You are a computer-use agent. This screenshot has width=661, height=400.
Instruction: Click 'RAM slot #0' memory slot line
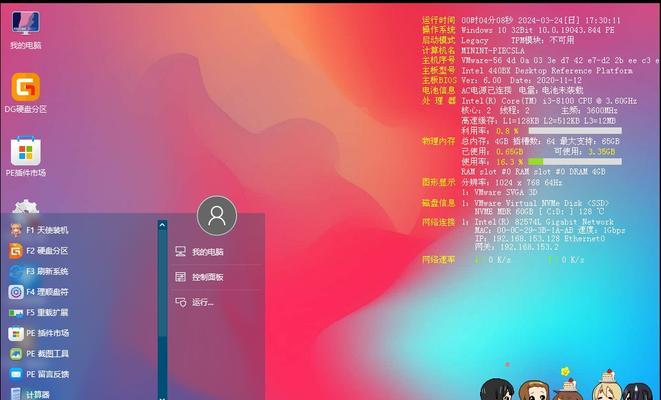533,172
